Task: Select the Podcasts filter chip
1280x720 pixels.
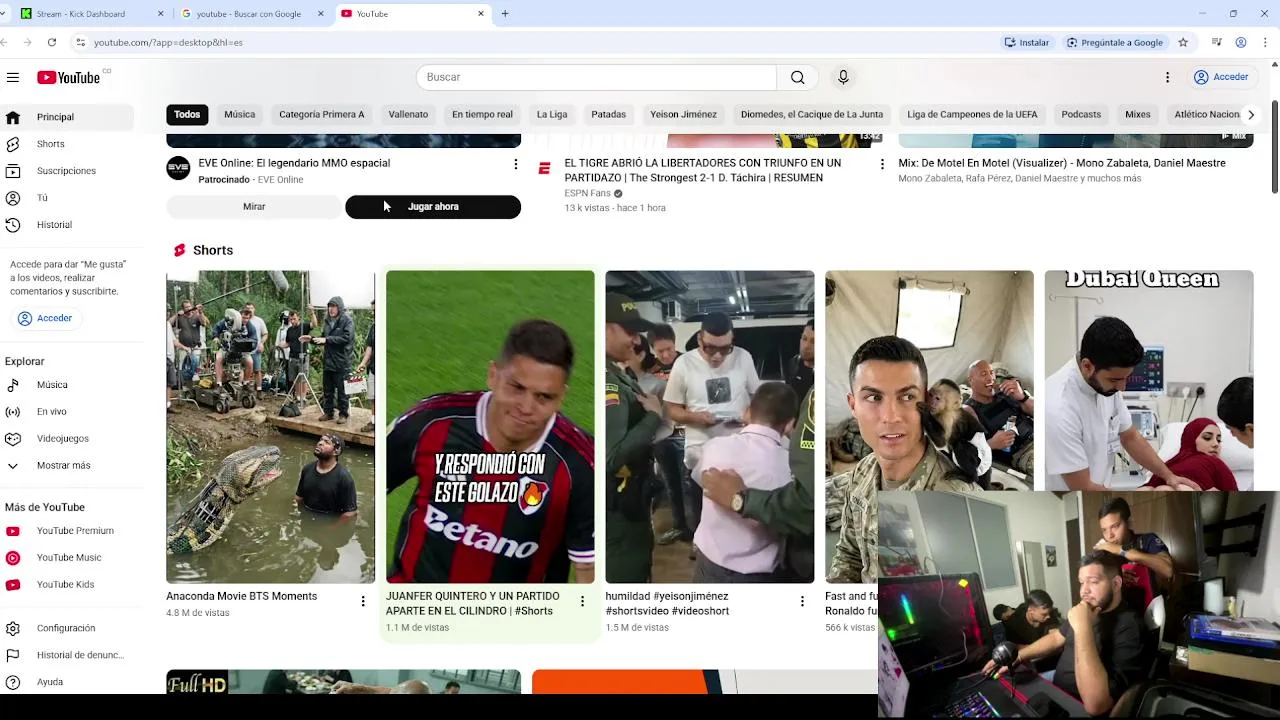Action: pos(1081,115)
